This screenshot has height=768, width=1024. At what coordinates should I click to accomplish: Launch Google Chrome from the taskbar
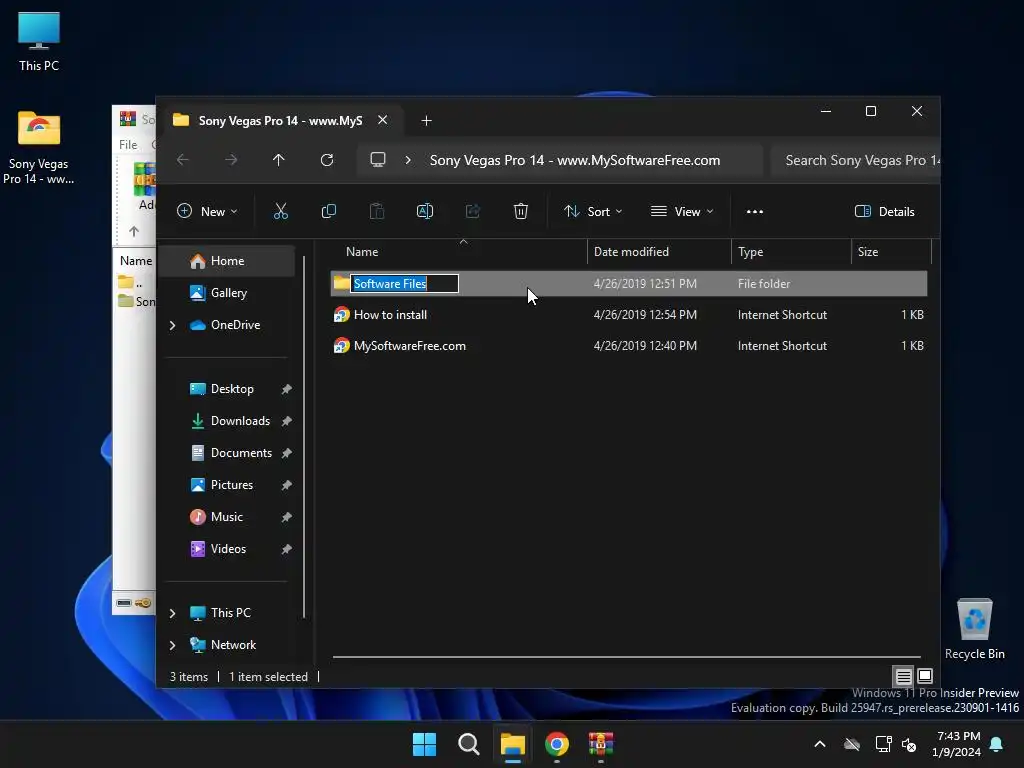click(x=556, y=744)
